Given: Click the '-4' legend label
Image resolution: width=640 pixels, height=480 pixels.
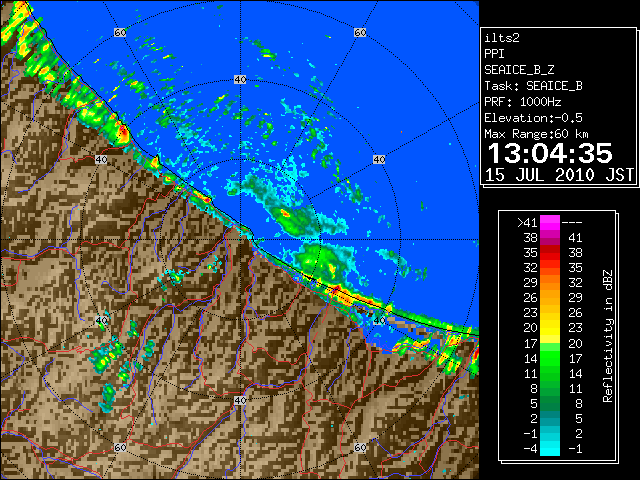Looking at the screenshot, I should (530, 449).
